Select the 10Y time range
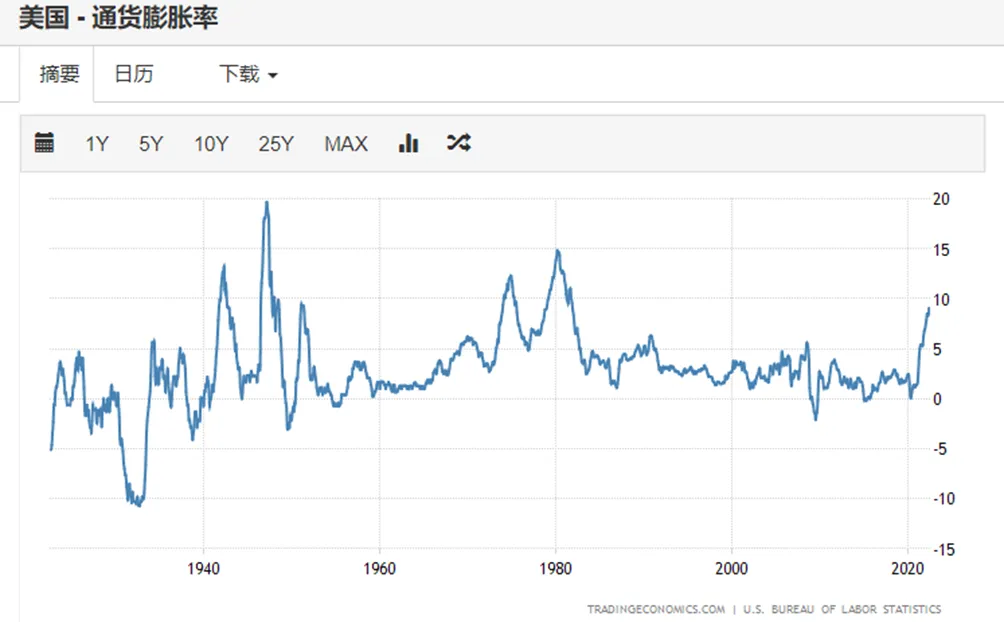Screen dimensions: 1004x622 pyautogui.click(x=211, y=143)
